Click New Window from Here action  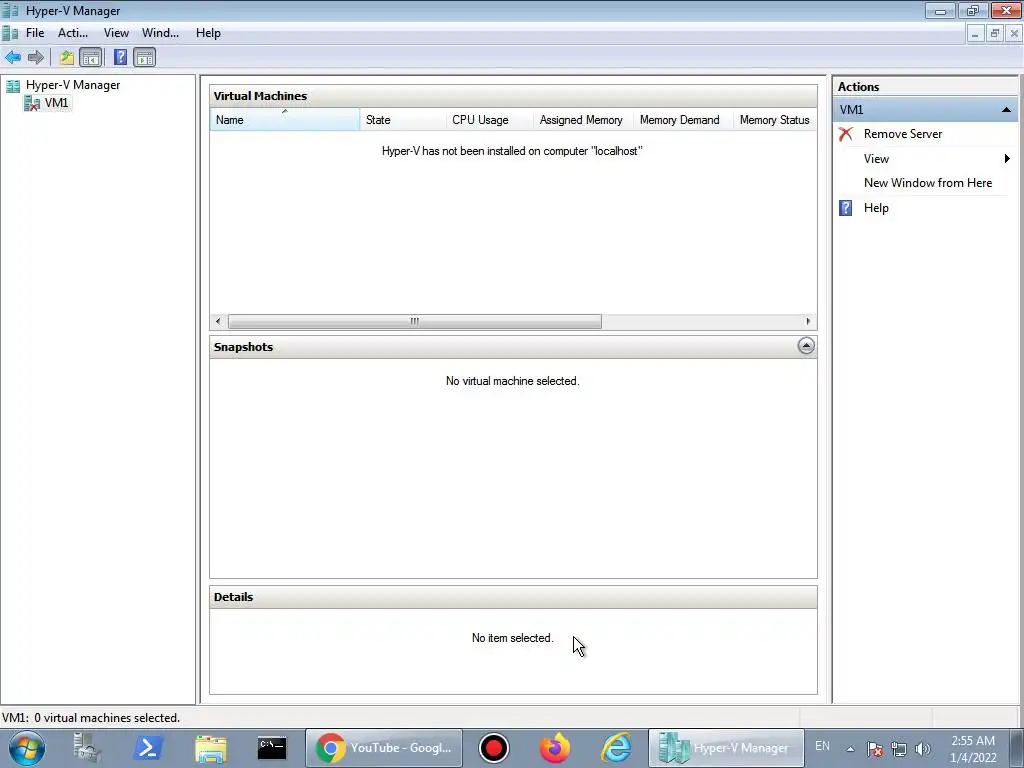tap(927, 183)
